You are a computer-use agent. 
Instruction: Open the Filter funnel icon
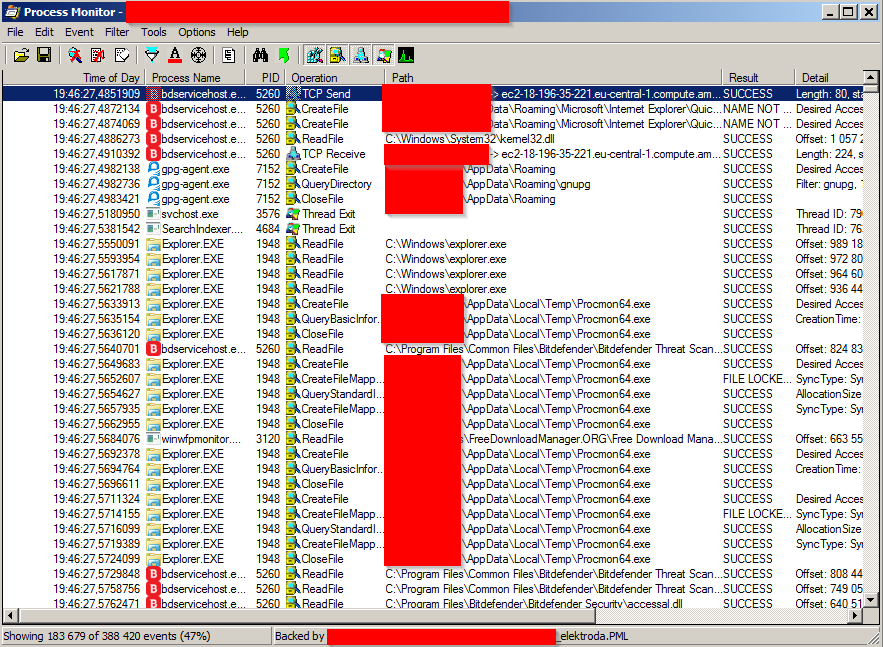152,55
